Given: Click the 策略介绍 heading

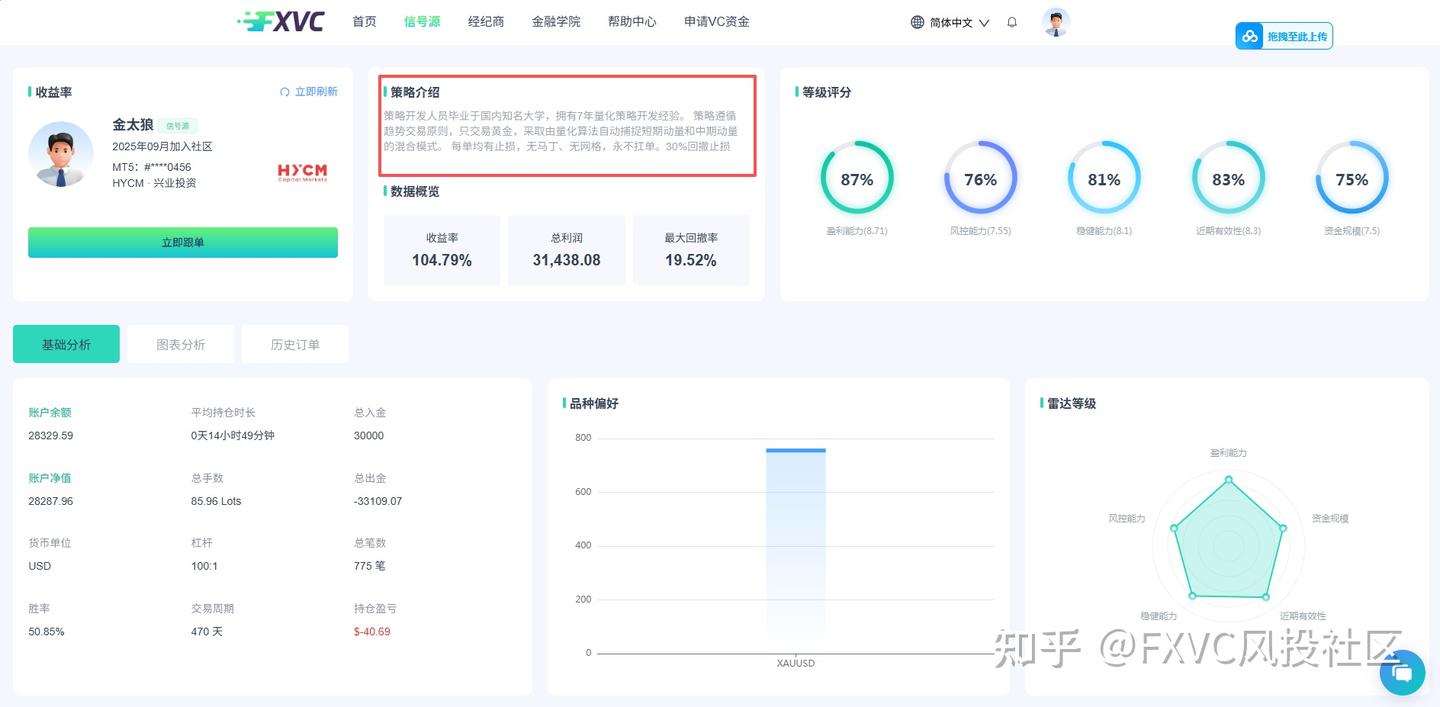Looking at the screenshot, I should point(415,92).
